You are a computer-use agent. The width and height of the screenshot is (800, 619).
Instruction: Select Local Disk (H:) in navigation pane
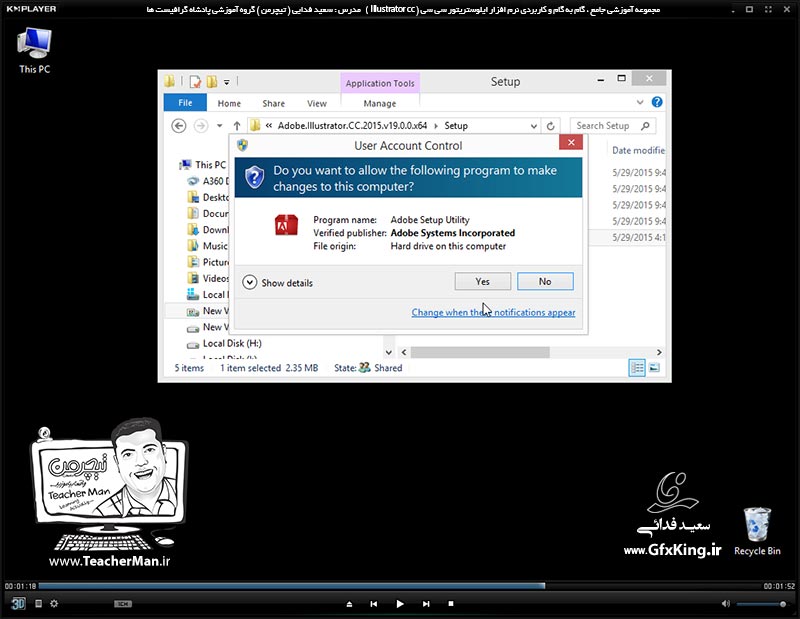(224, 343)
